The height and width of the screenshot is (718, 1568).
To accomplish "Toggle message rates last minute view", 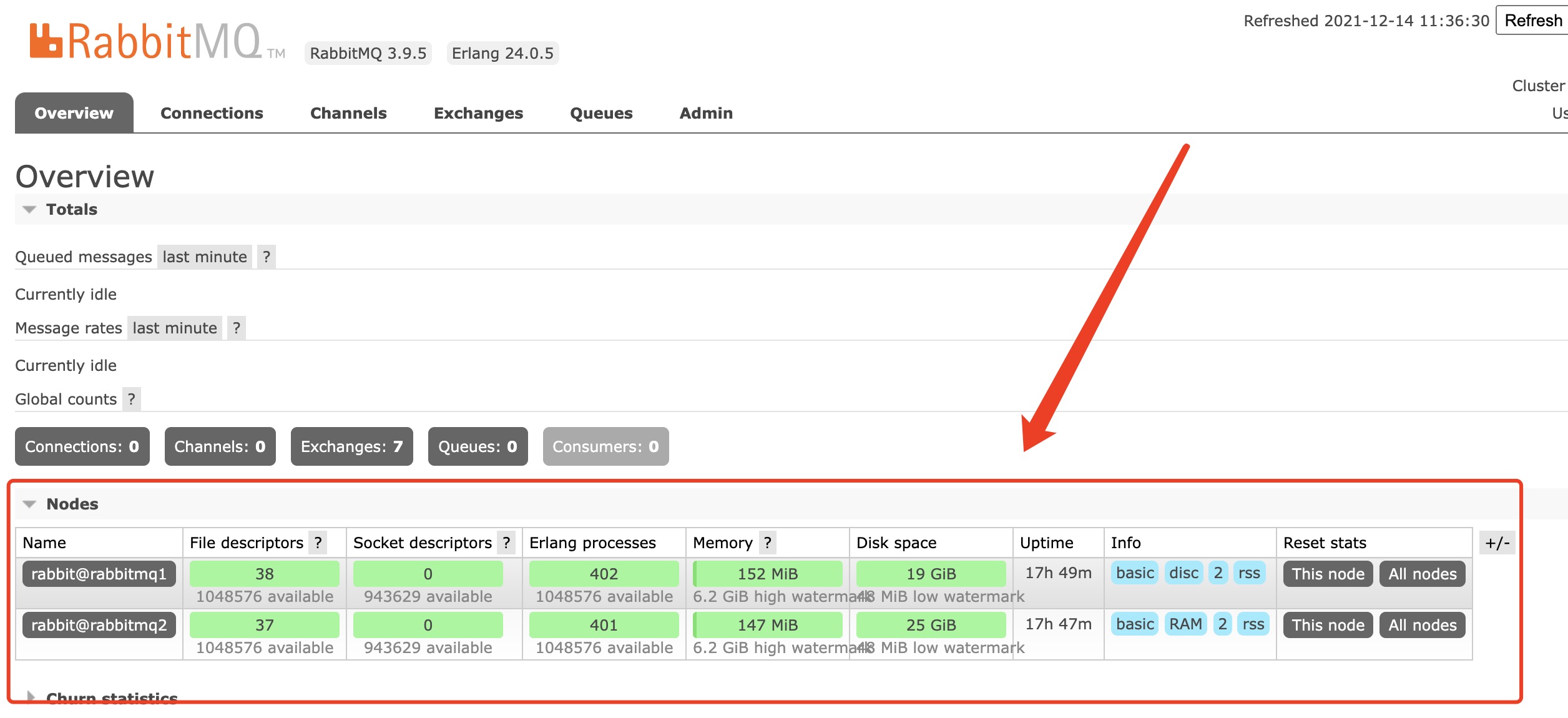I will pos(174,328).
